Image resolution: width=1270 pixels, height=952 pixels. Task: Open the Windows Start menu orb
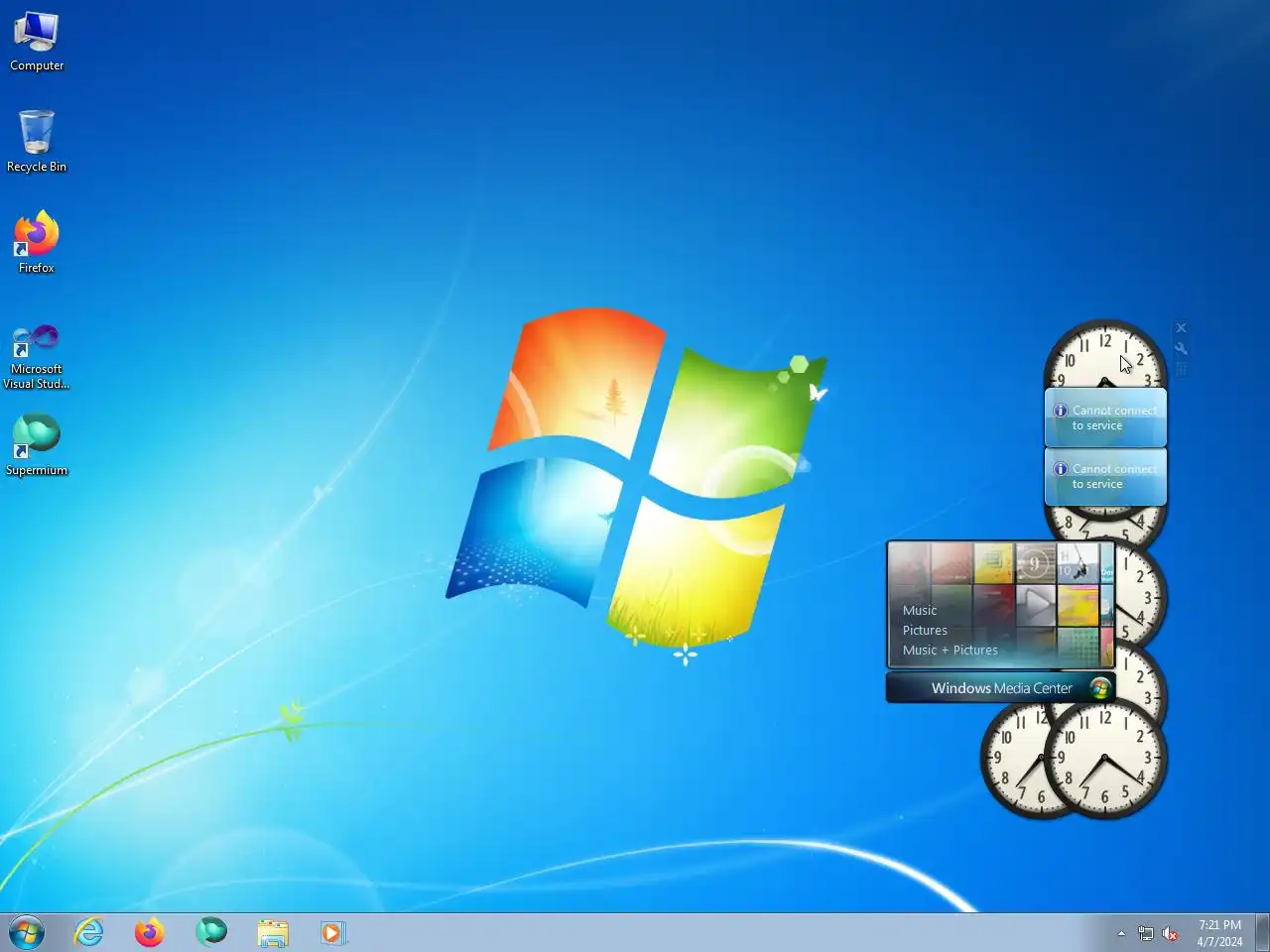pos(27,932)
